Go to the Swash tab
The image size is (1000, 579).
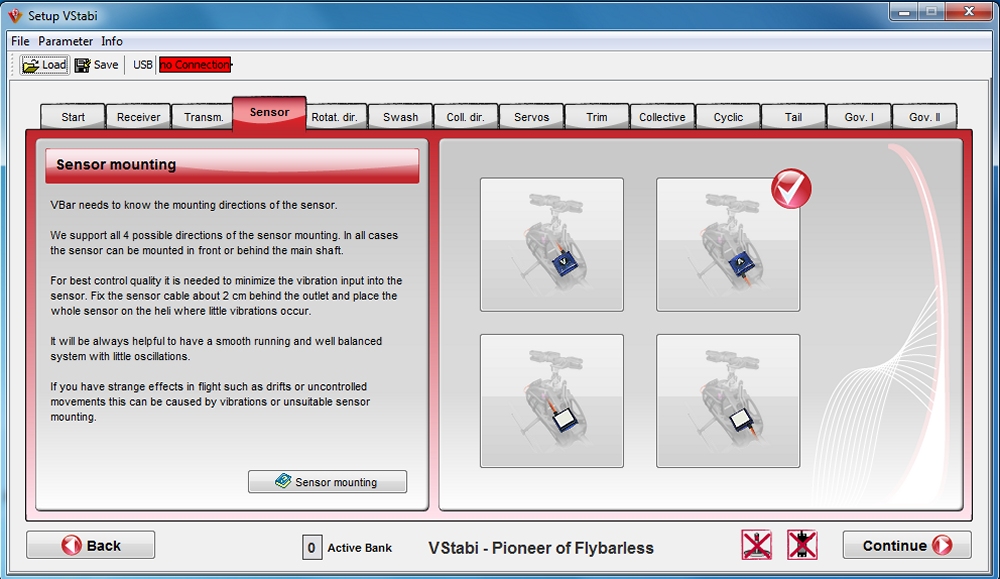(x=400, y=117)
